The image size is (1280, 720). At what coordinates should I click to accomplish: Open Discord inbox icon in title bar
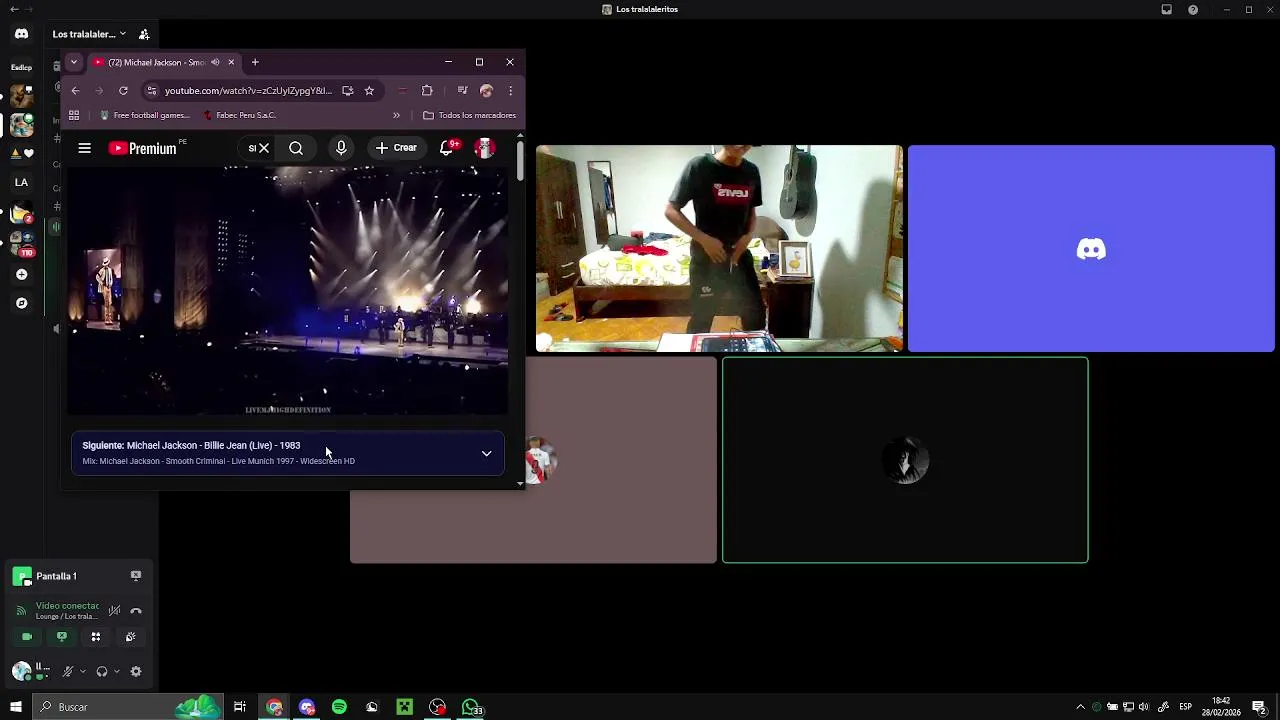pyautogui.click(x=1166, y=9)
